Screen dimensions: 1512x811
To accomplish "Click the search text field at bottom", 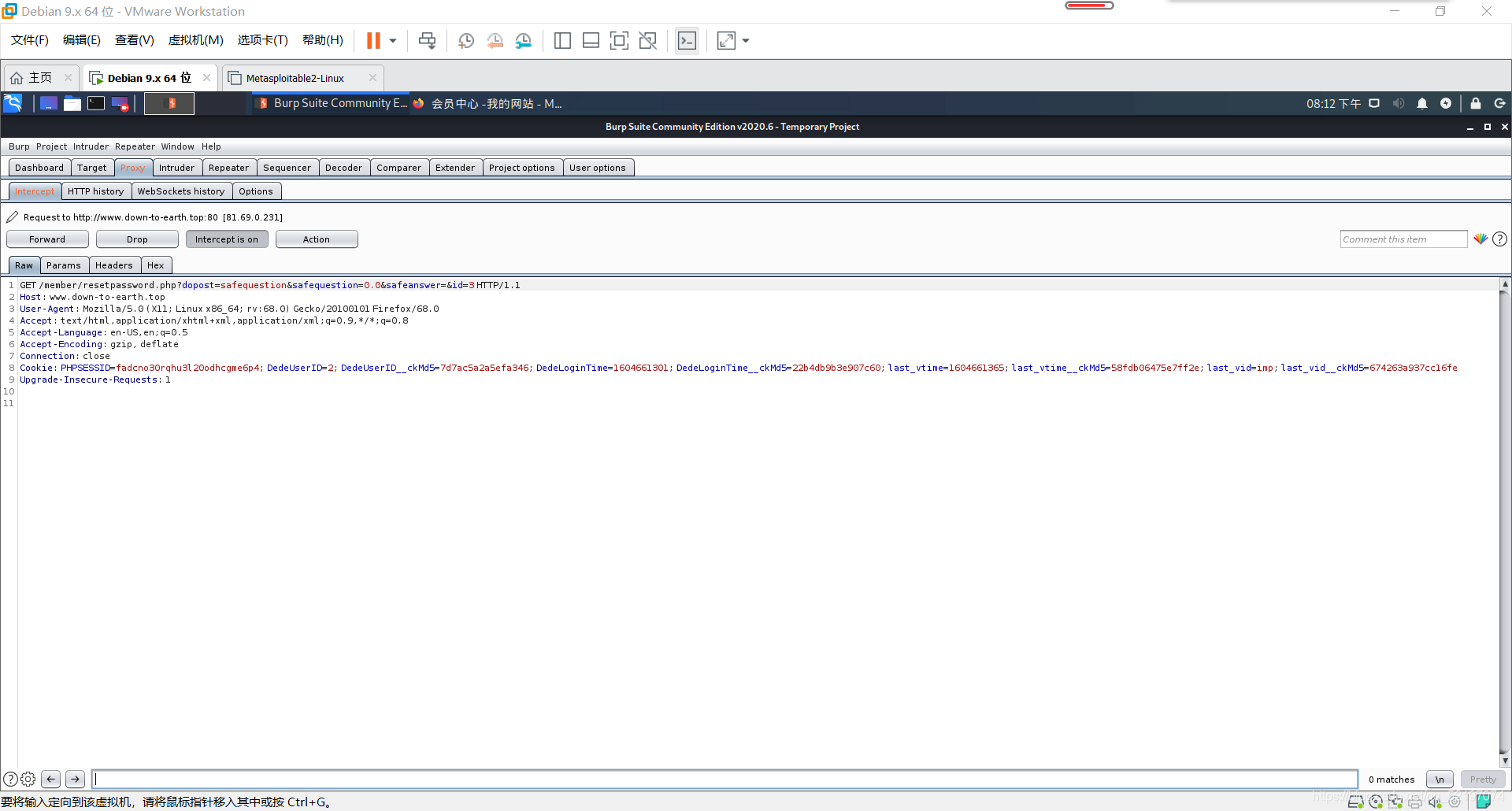I will [724, 780].
